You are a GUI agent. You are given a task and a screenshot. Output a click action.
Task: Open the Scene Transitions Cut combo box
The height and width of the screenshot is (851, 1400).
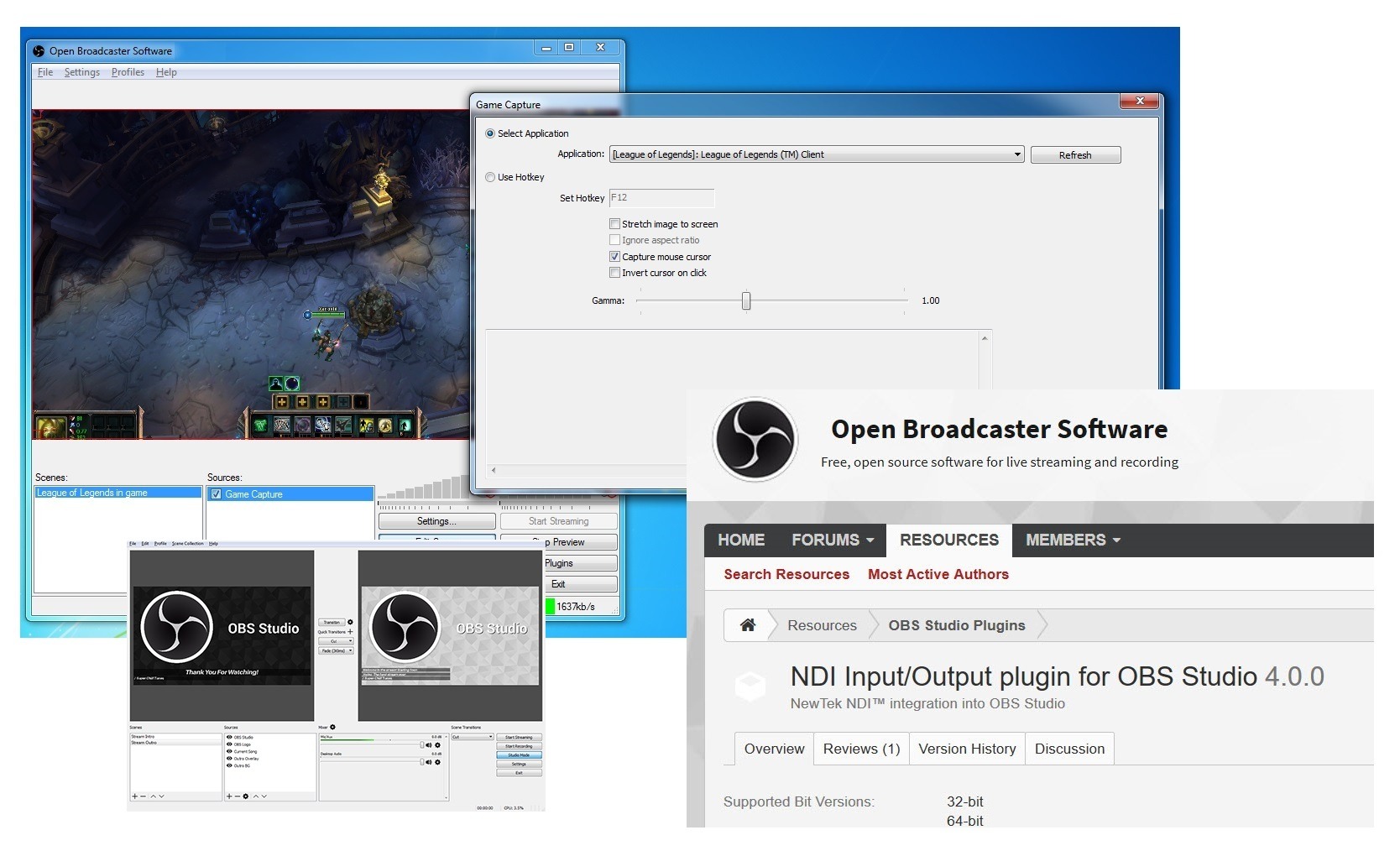473,737
